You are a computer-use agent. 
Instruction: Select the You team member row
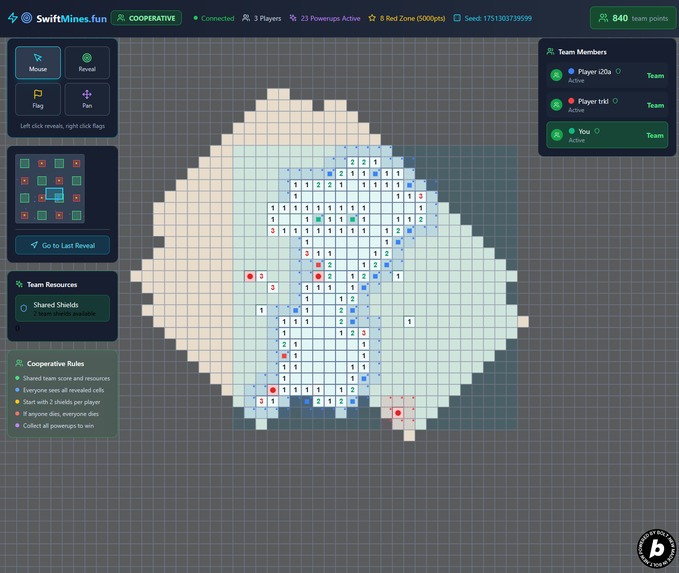click(607, 135)
